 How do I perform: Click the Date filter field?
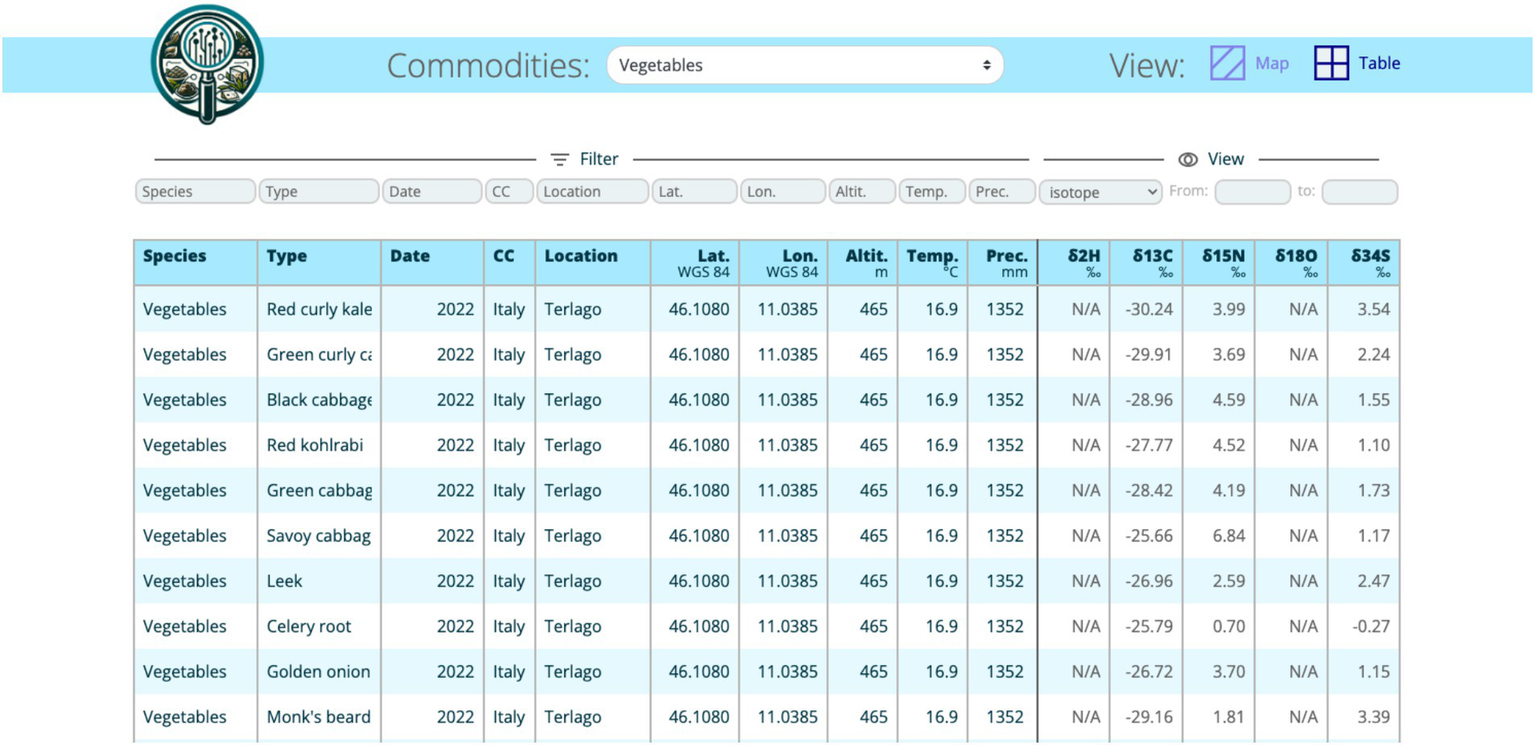(432, 192)
